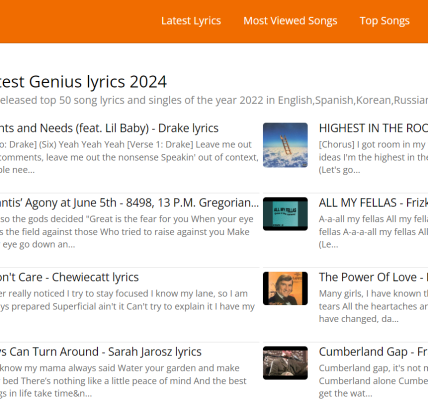Click the Cumberland Gap thumbnail image
The width and height of the screenshot is (428, 400).
point(285,363)
